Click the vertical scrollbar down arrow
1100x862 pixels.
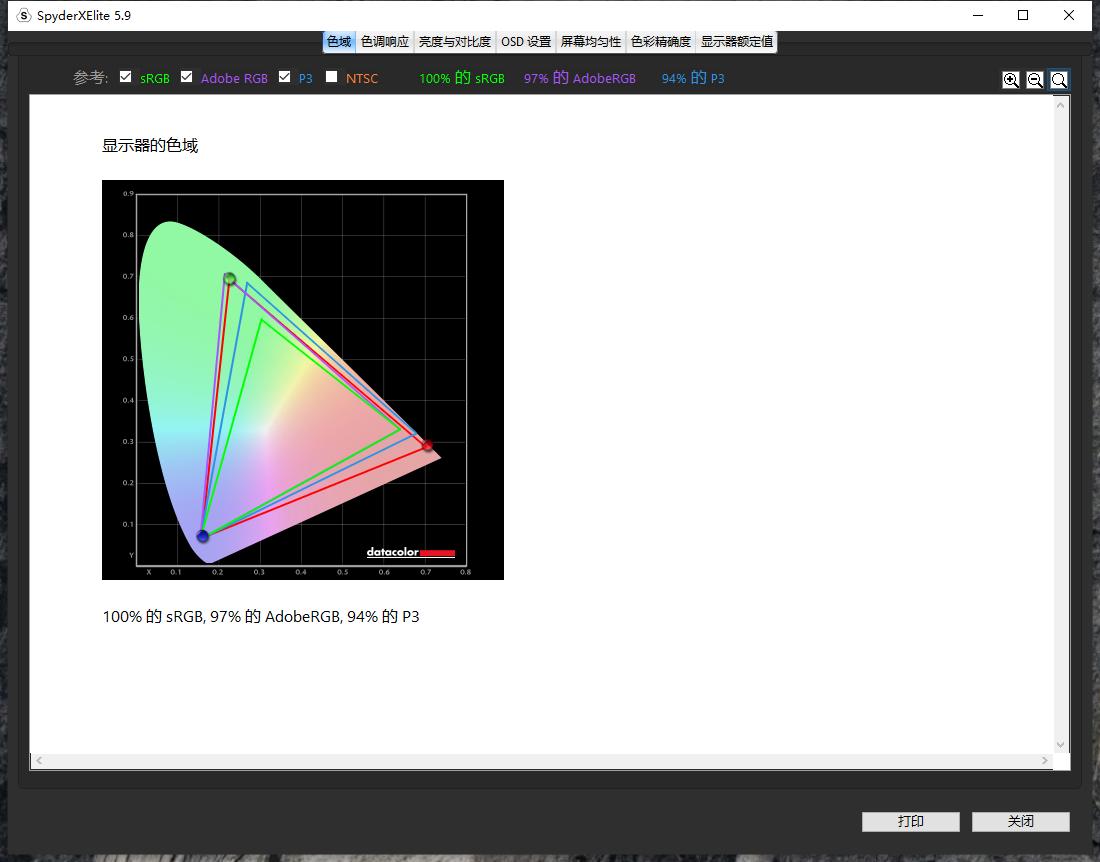coord(1061,744)
